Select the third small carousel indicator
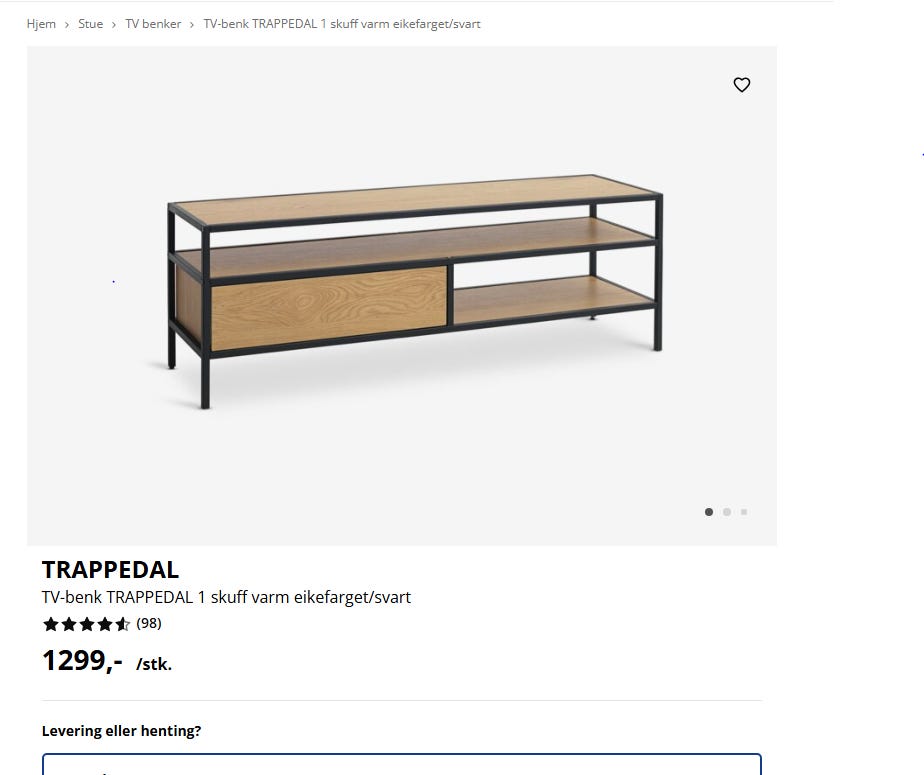Viewport: 924px width, 775px height. (x=744, y=512)
